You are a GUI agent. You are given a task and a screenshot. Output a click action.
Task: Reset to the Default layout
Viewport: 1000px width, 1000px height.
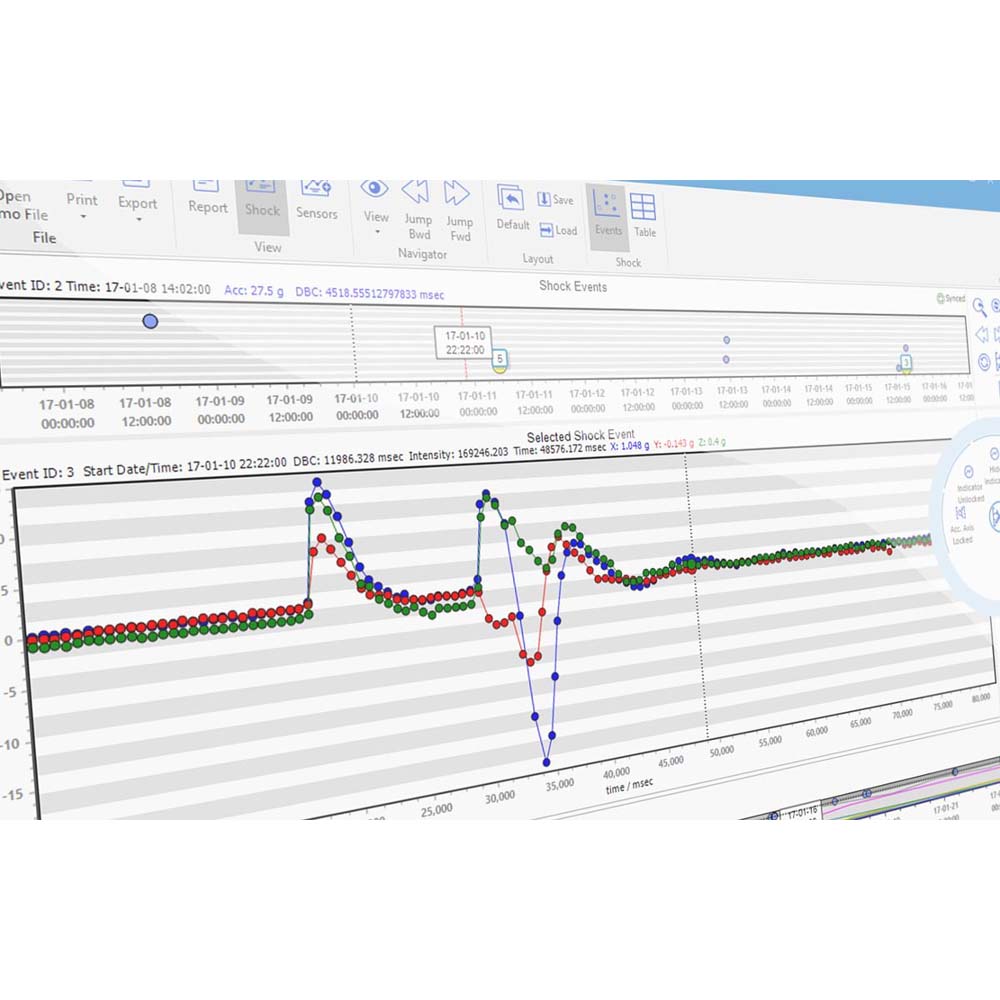512,208
